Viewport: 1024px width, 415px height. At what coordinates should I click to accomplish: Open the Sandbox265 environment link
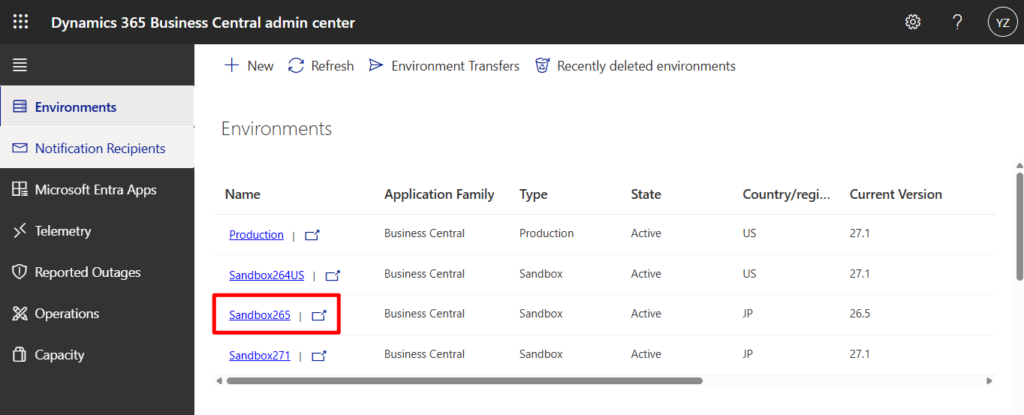[x=259, y=315]
